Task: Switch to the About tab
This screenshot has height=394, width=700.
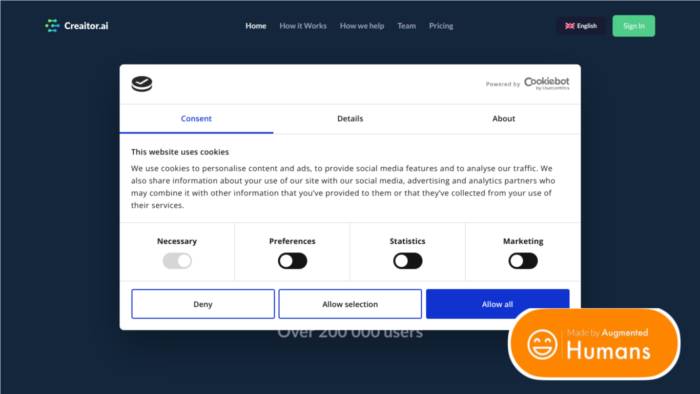Action: coord(504,119)
